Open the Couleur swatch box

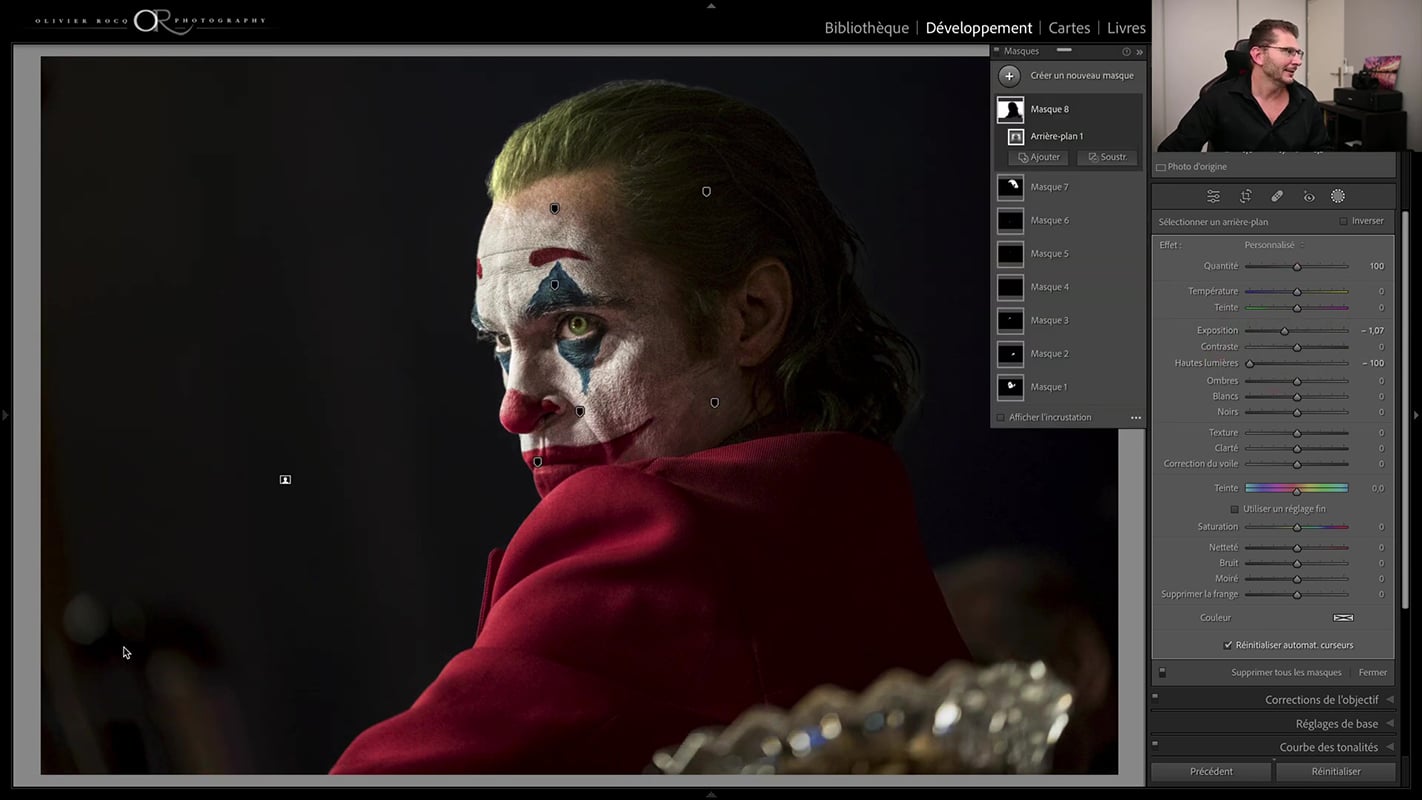pos(1343,618)
